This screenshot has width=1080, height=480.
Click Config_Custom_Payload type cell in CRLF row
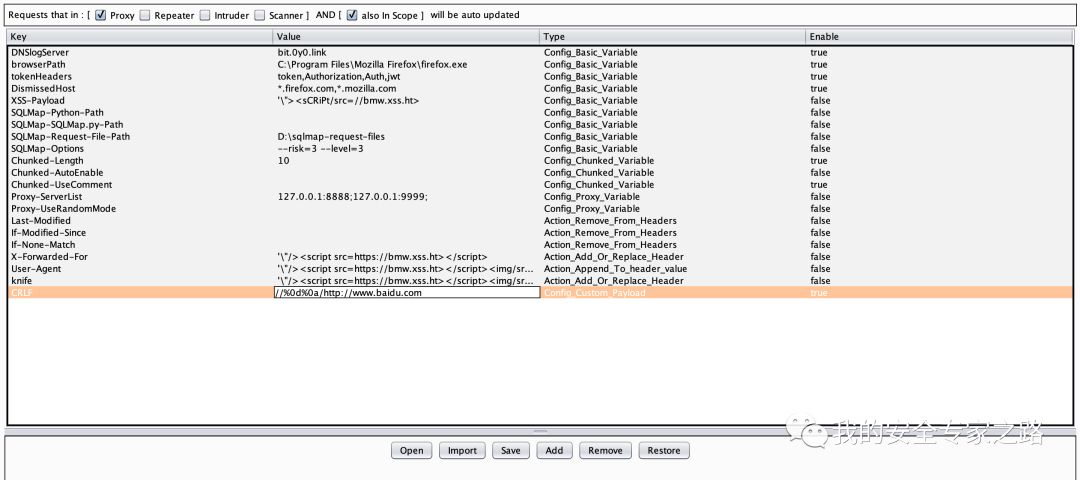pos(673,293)
